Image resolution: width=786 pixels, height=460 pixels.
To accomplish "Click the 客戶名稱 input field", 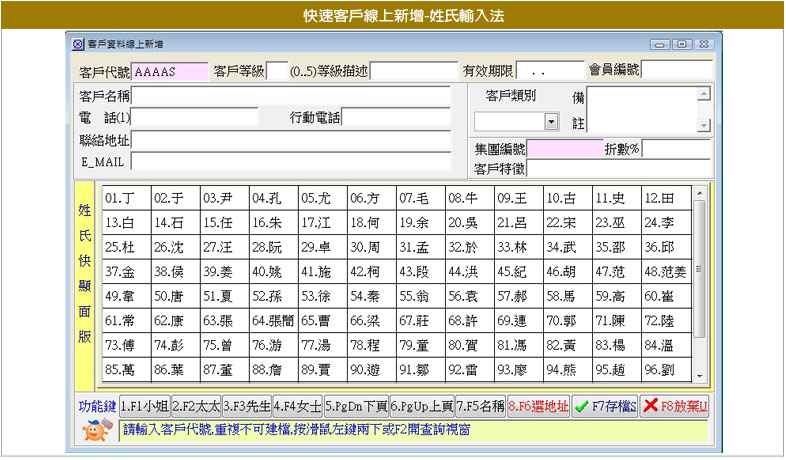I will [x=296, y=96].
